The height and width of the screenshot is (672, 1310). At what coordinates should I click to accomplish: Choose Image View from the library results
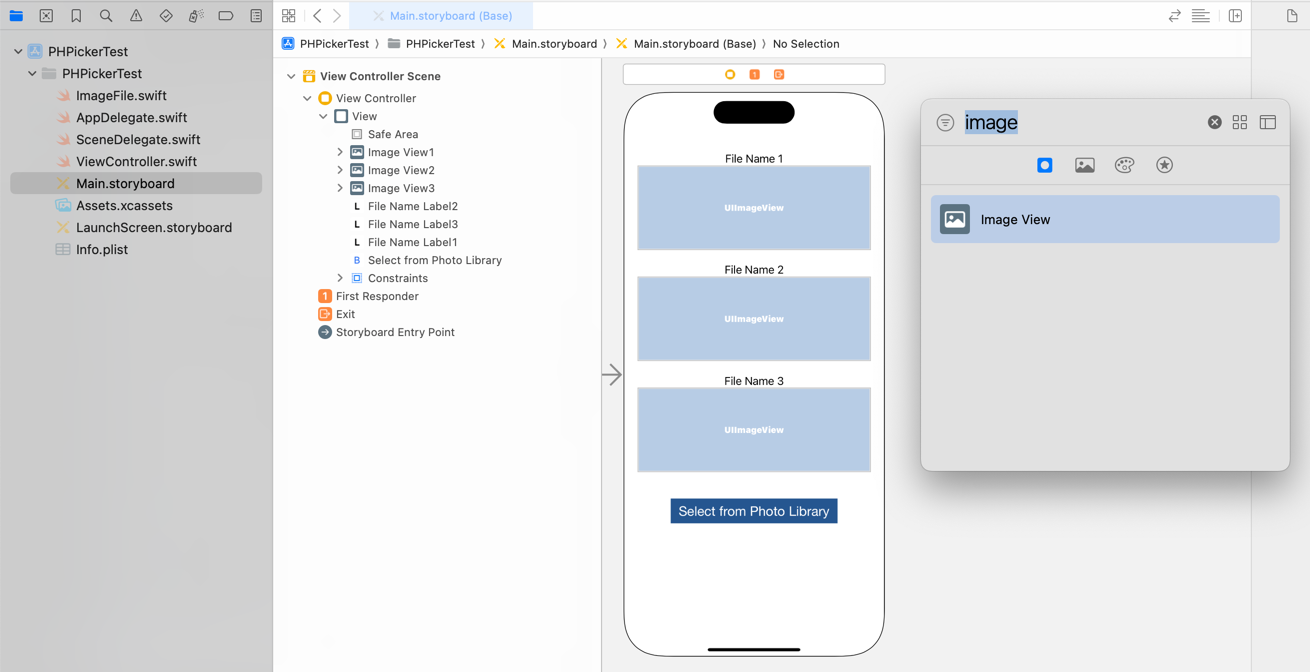click(x=1104, y=219)
